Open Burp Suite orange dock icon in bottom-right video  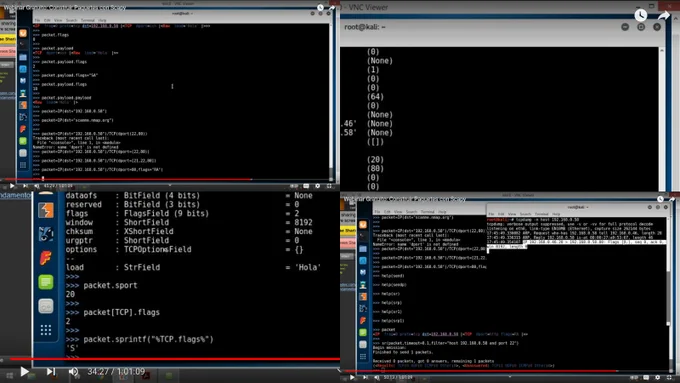363,297
